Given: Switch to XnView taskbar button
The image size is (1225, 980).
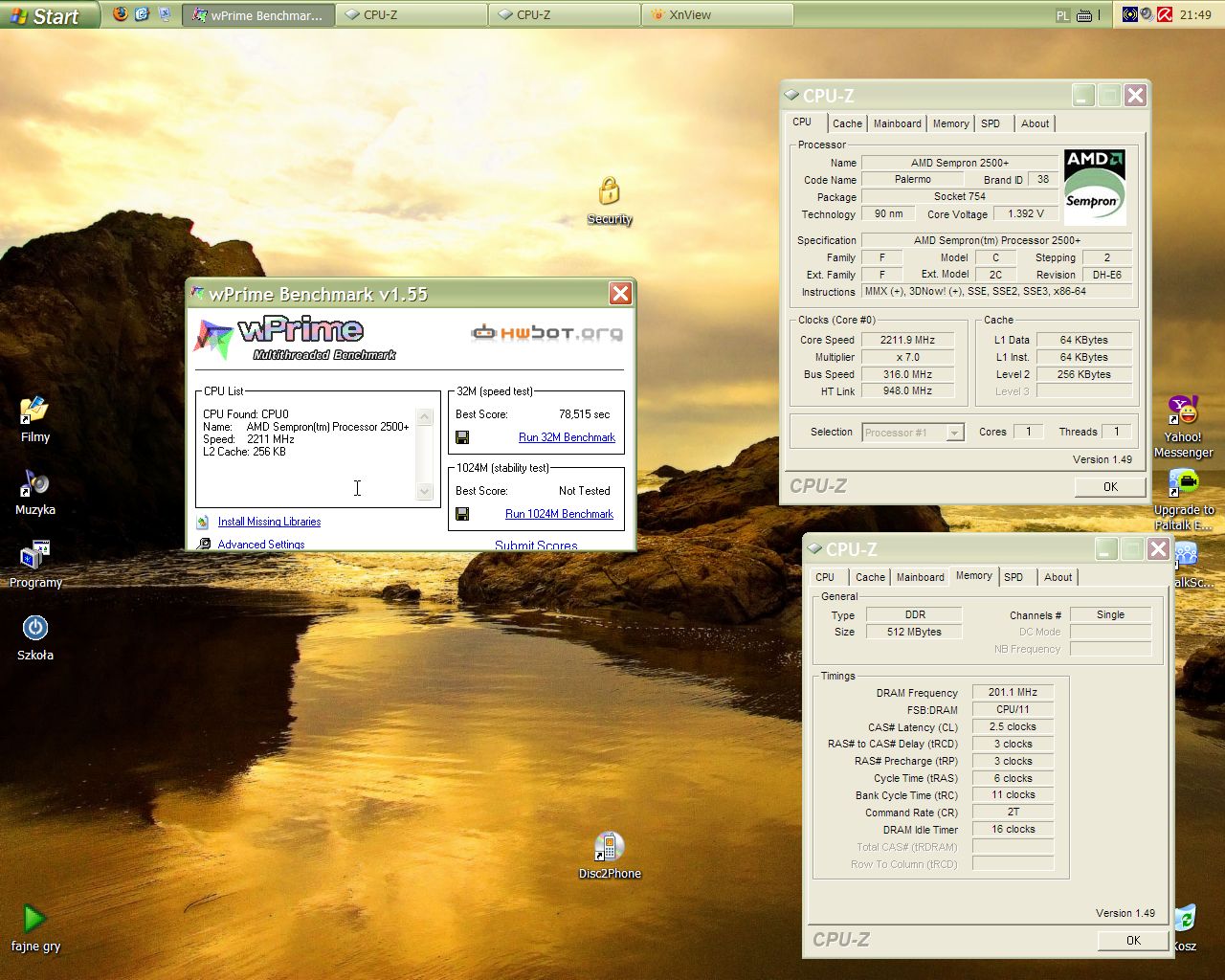Looking at the screenshot, I should pos(717,15).
